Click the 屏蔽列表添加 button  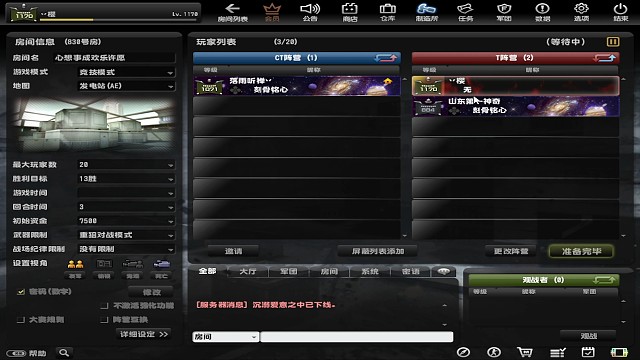click(x=378, y=251)
